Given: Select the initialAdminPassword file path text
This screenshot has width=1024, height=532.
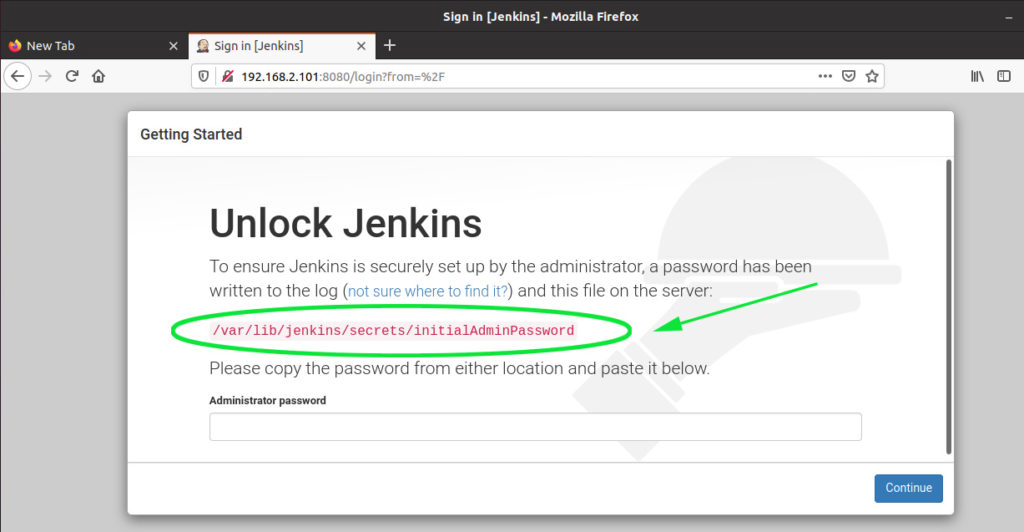Looking at the screenshot, I should click(393, 330).
